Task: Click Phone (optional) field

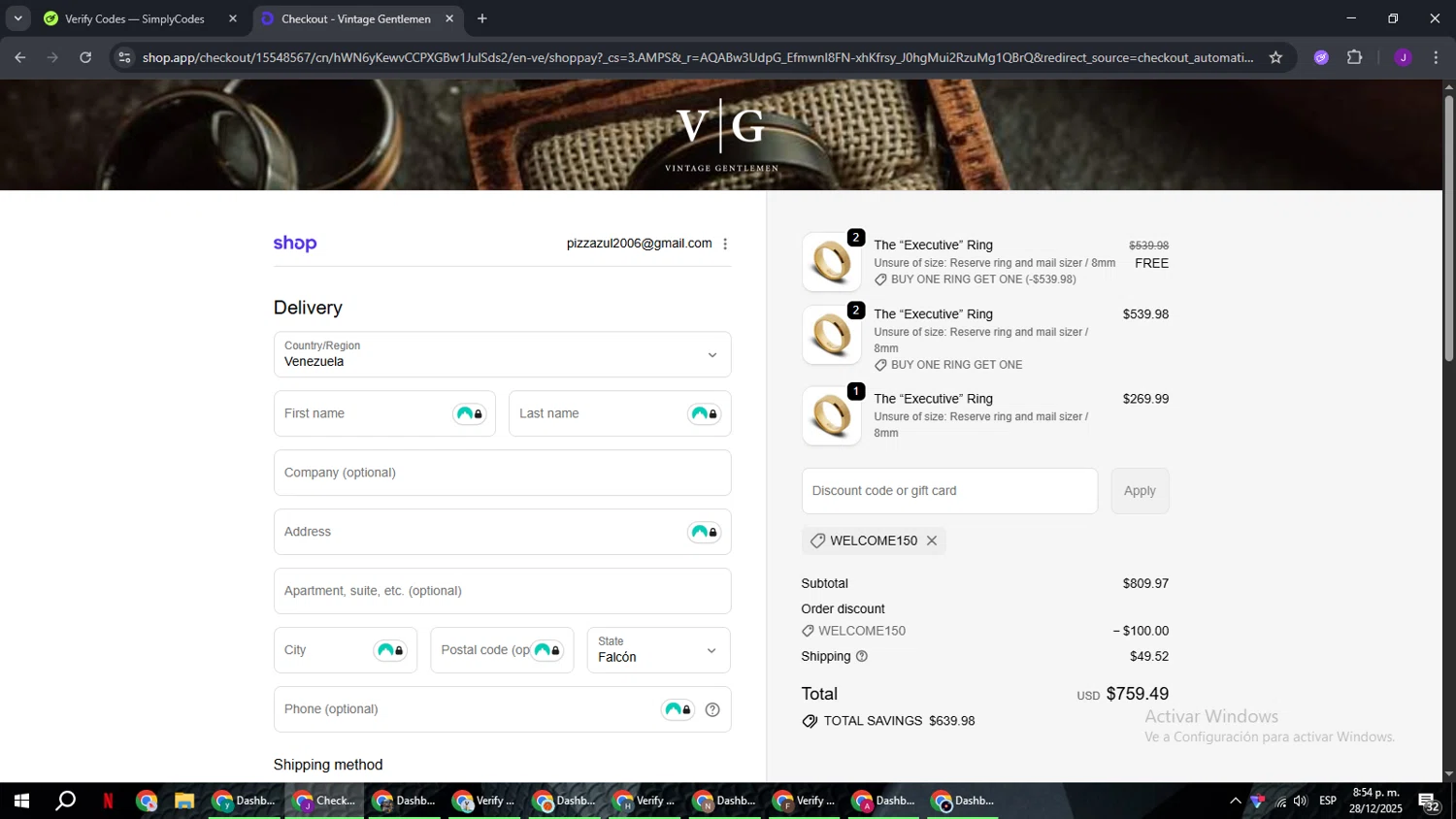Action: click(x=502, y=709)
